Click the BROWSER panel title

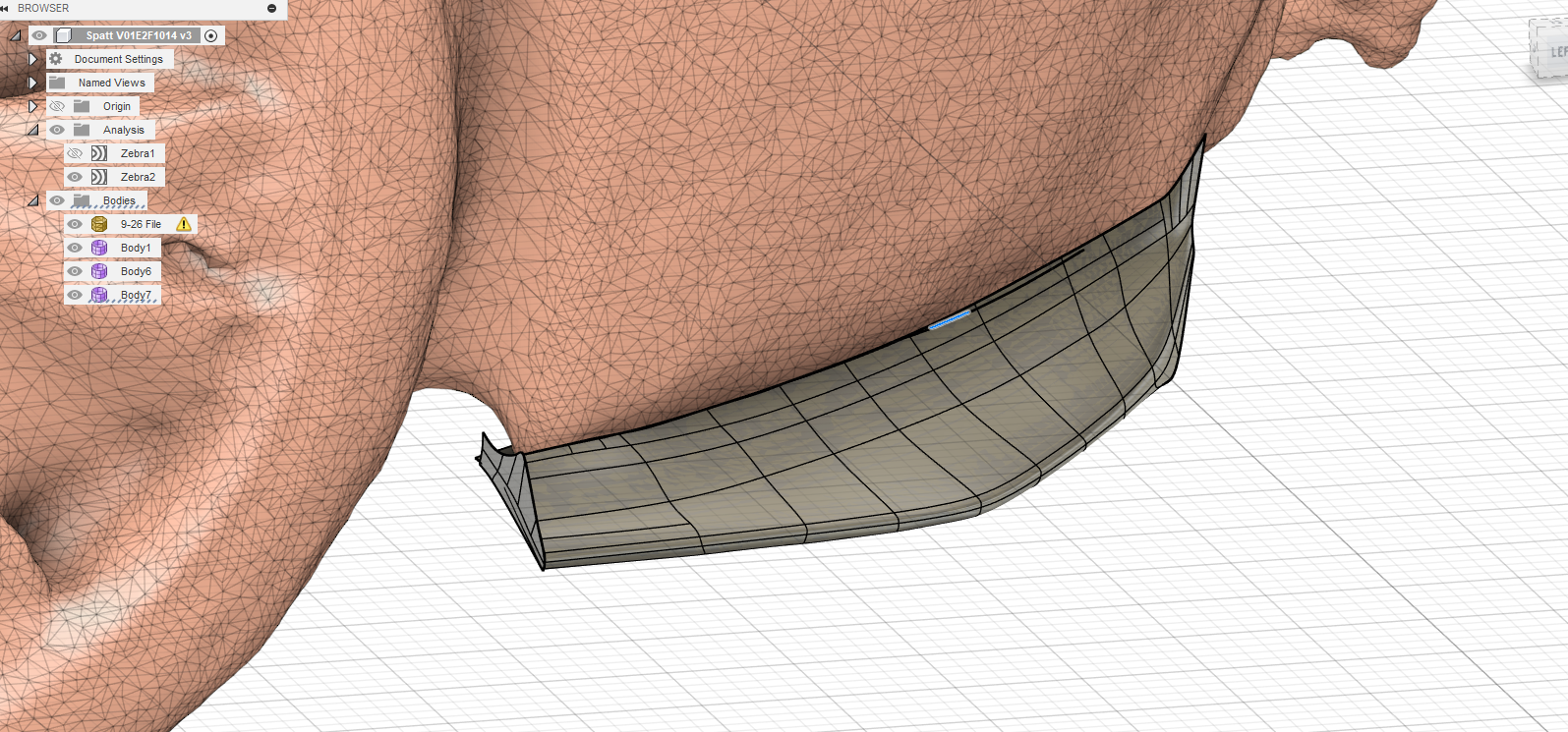click(43, 8)
